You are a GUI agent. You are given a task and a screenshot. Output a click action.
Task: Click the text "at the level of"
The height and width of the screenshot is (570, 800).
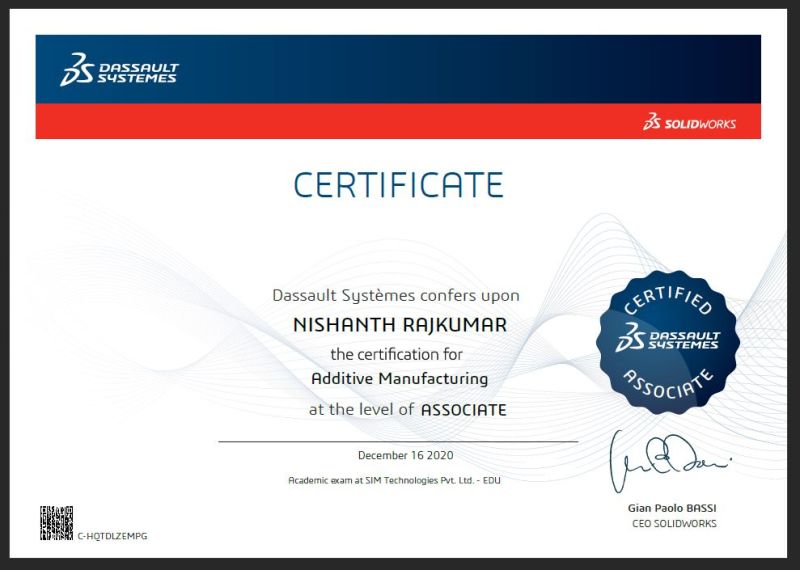coord(361,409)
